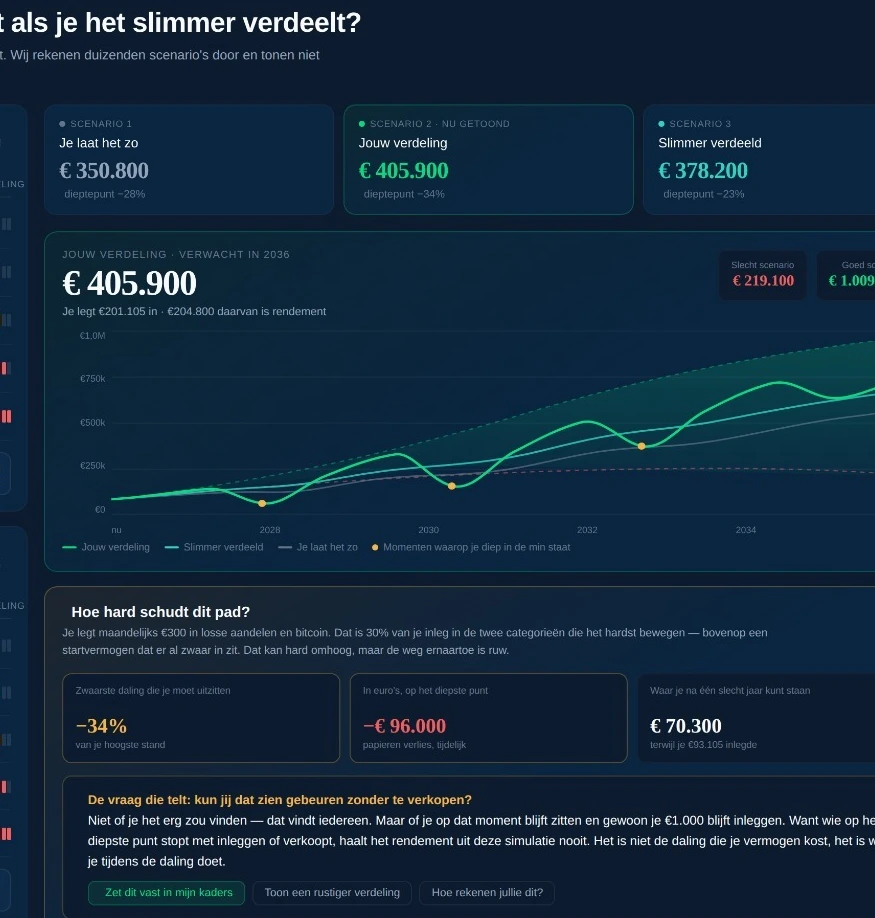Click 'van je hoogste stand' caption
The image size is (875, 918).
120,745
